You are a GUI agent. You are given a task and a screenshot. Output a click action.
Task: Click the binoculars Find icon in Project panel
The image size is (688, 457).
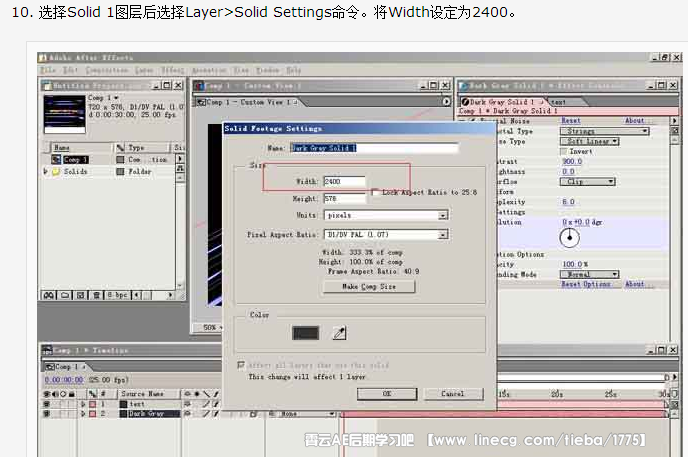click(x=49, y=295)
